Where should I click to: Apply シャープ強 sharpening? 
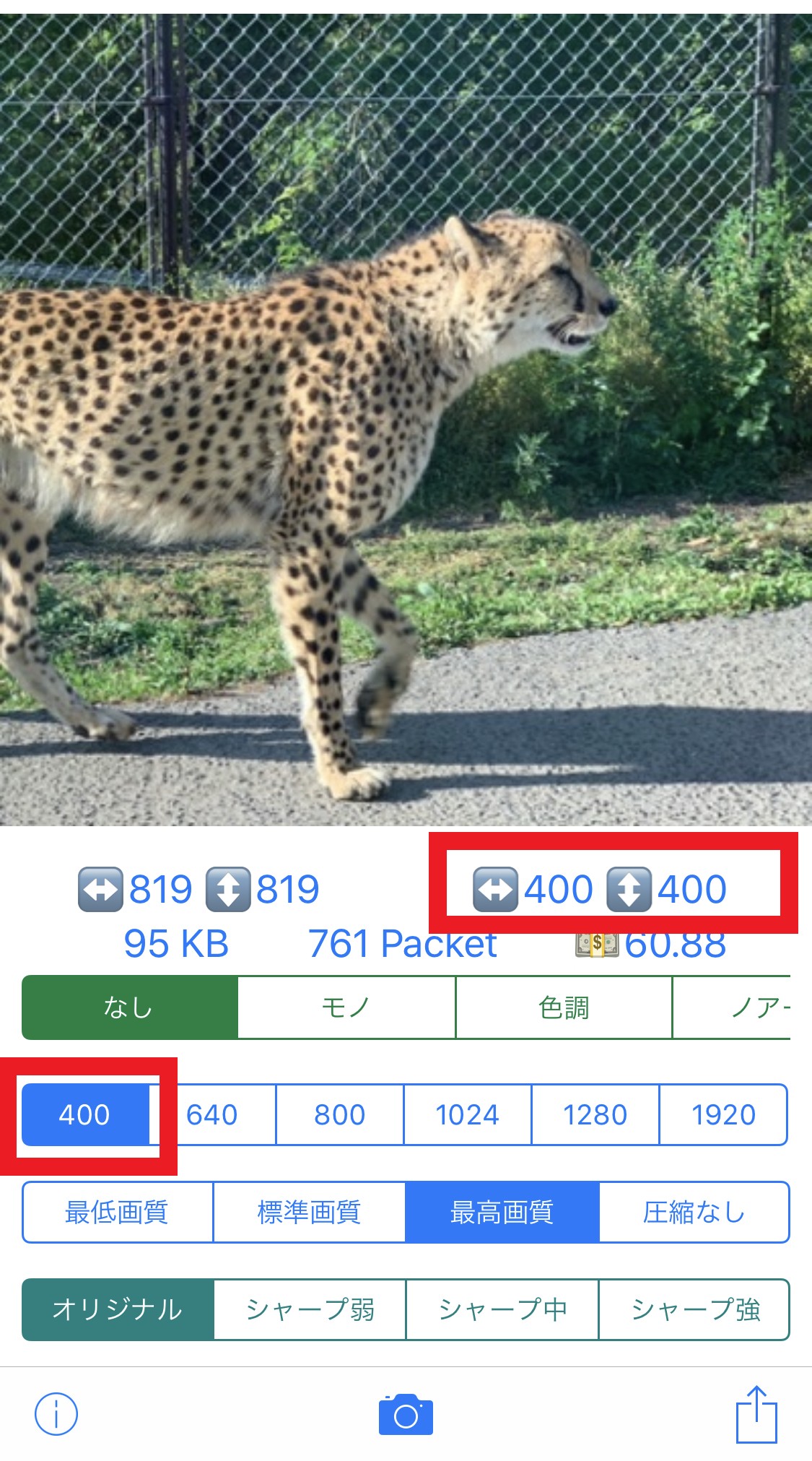click(694, 1309)
